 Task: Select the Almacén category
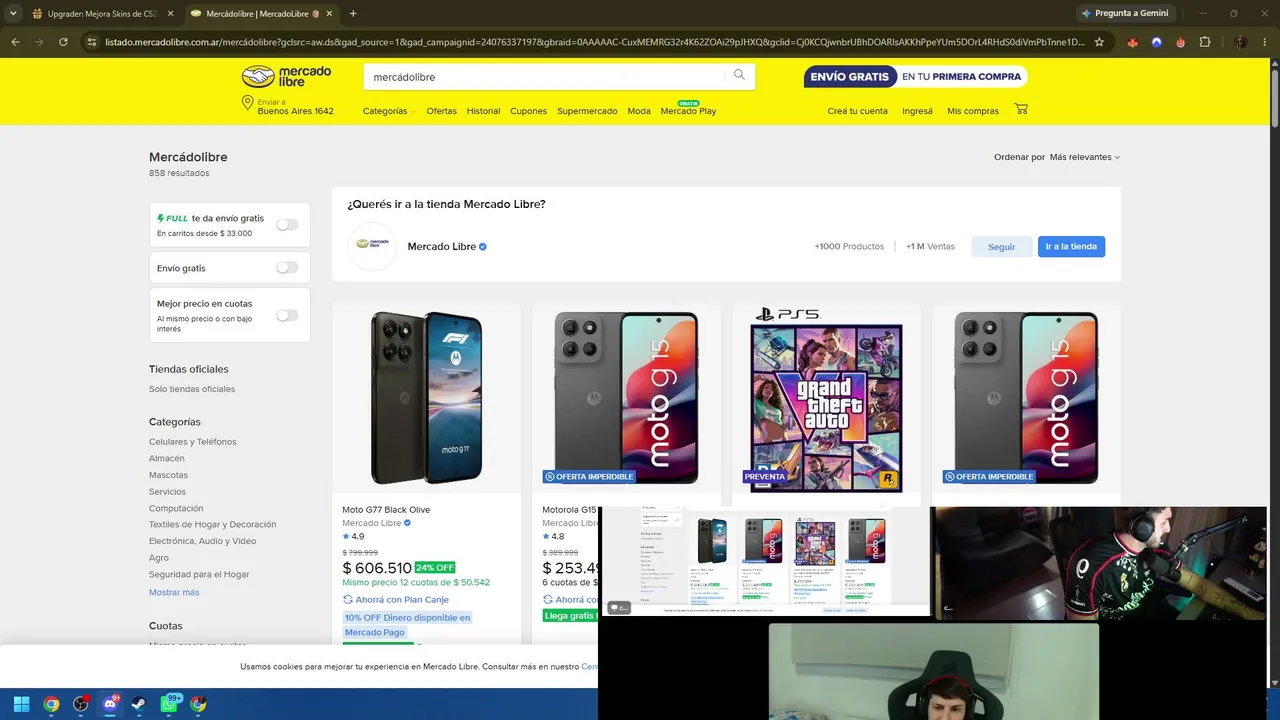tap(167, 458)
